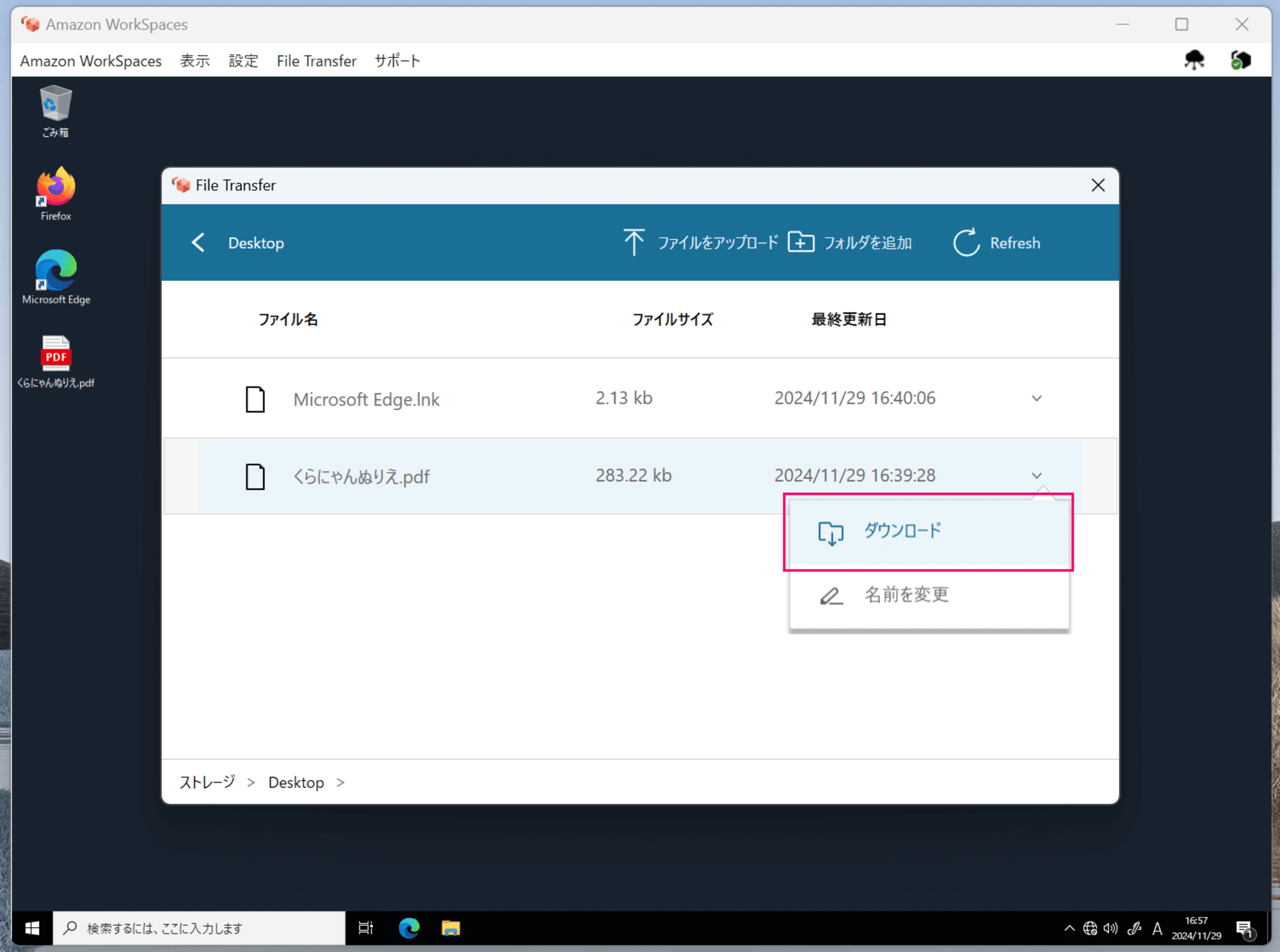
Task: Click the file icon for Microsoft Edge.lnk
Action: 255,399
